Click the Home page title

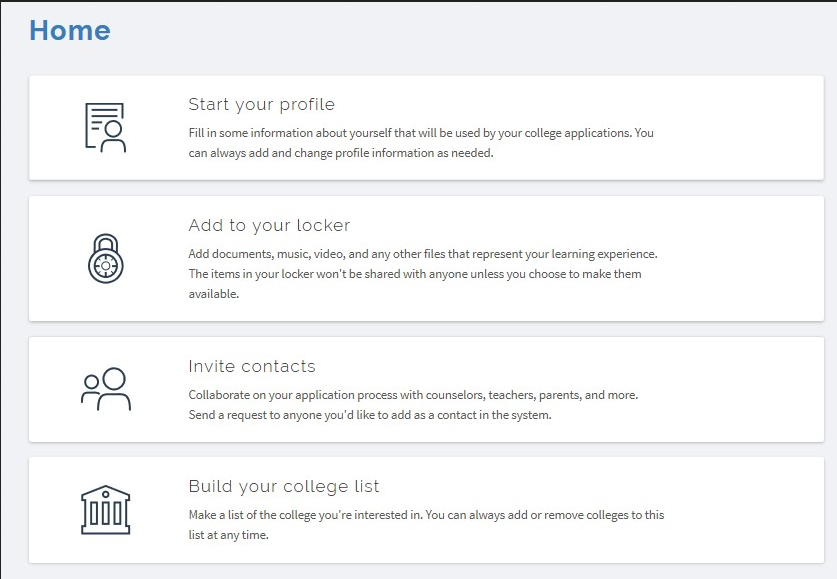(x=70, y=30)
